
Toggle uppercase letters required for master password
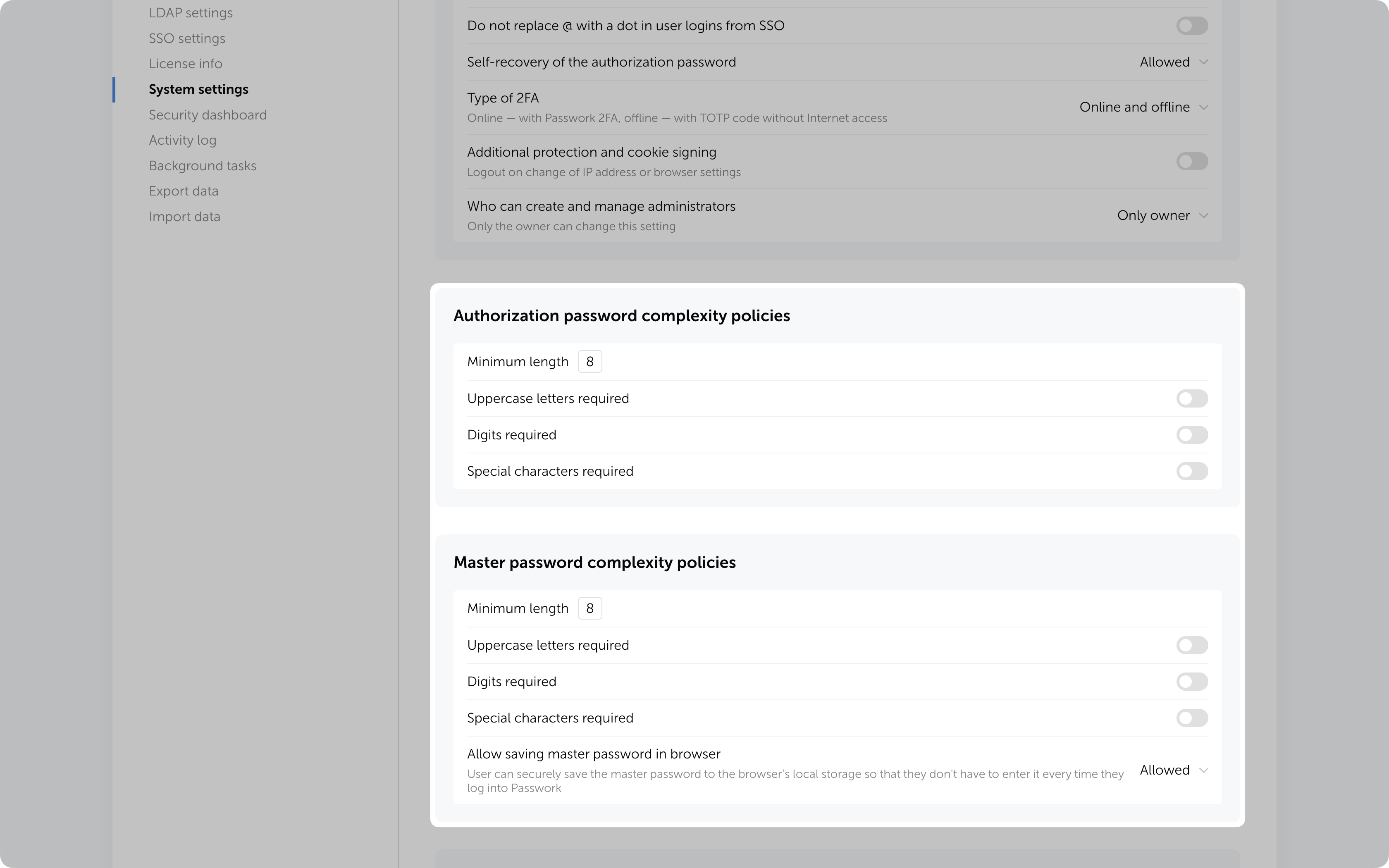[1191, 645]
